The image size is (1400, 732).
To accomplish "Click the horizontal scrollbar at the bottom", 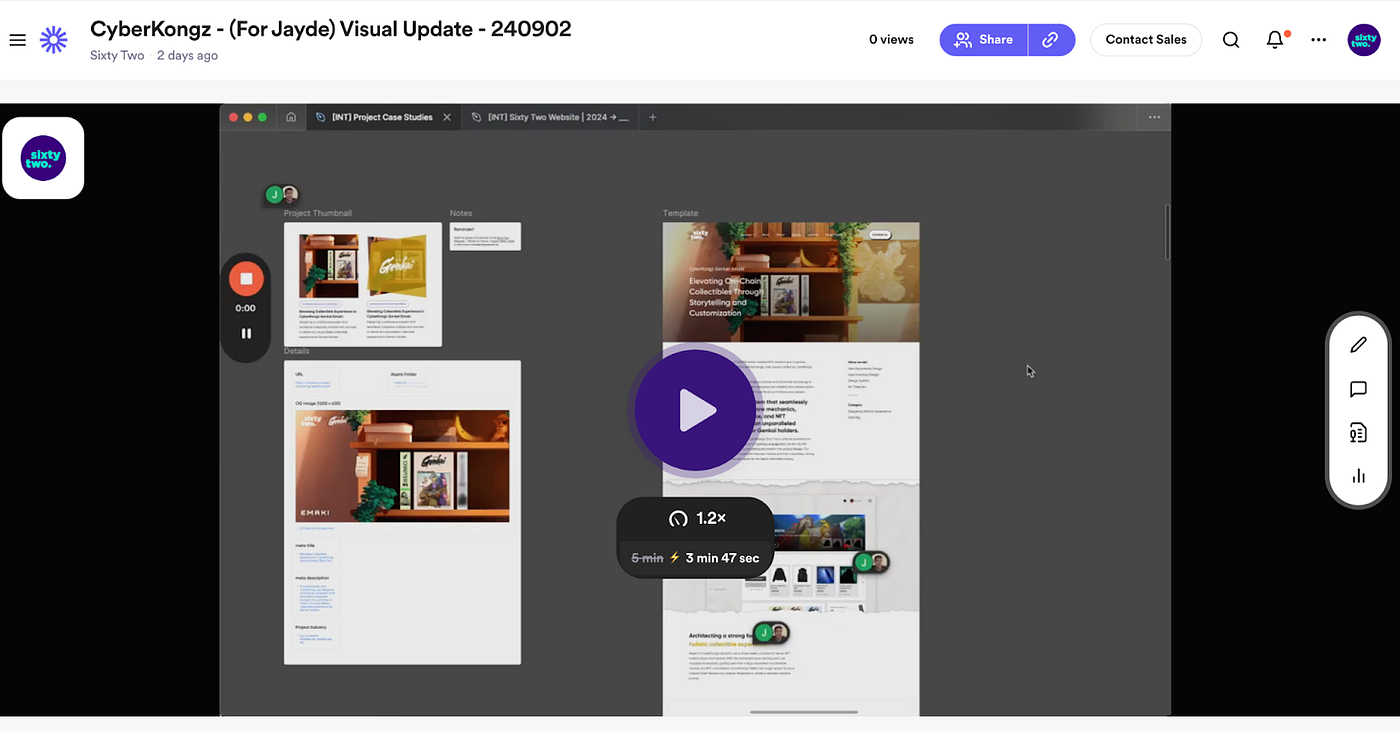I will point(804,712).
